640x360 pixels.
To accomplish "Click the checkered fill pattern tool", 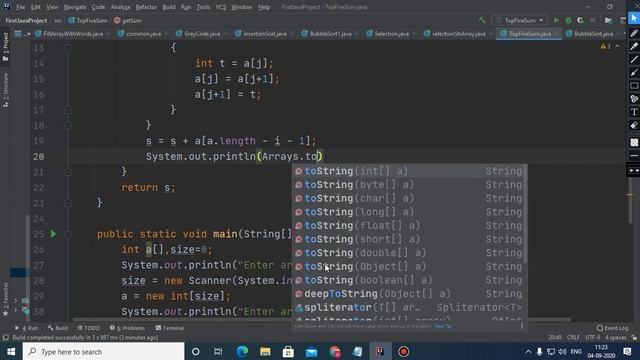I will tap(634, 142).
